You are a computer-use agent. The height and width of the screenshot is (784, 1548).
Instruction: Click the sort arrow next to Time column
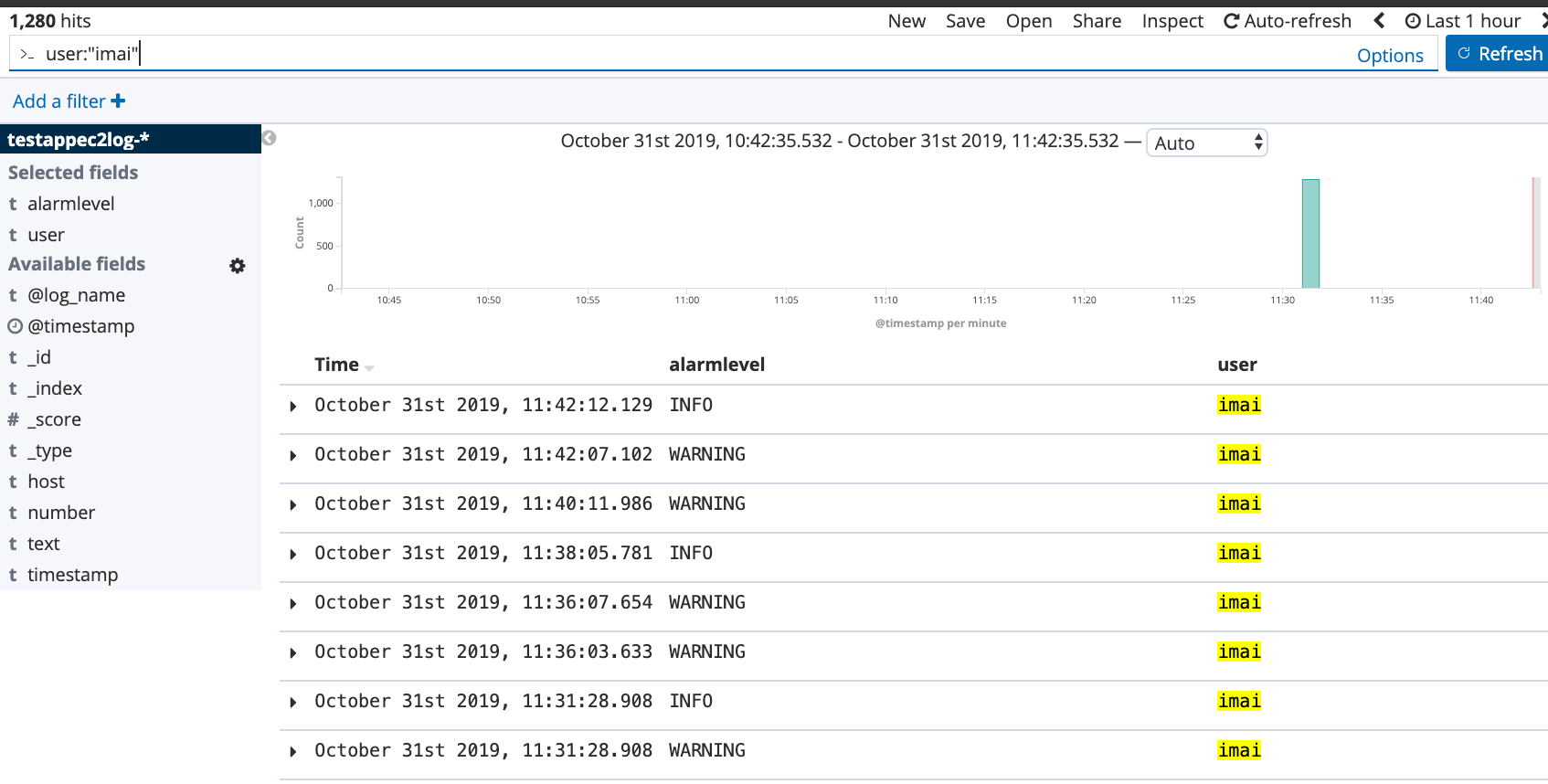tap(369, 367)
